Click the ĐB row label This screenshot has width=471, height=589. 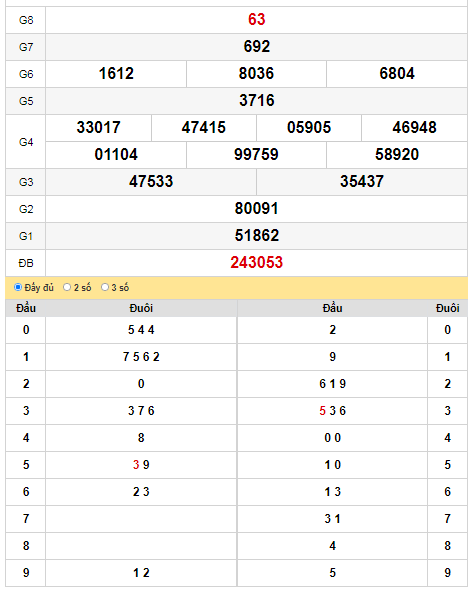26,263
